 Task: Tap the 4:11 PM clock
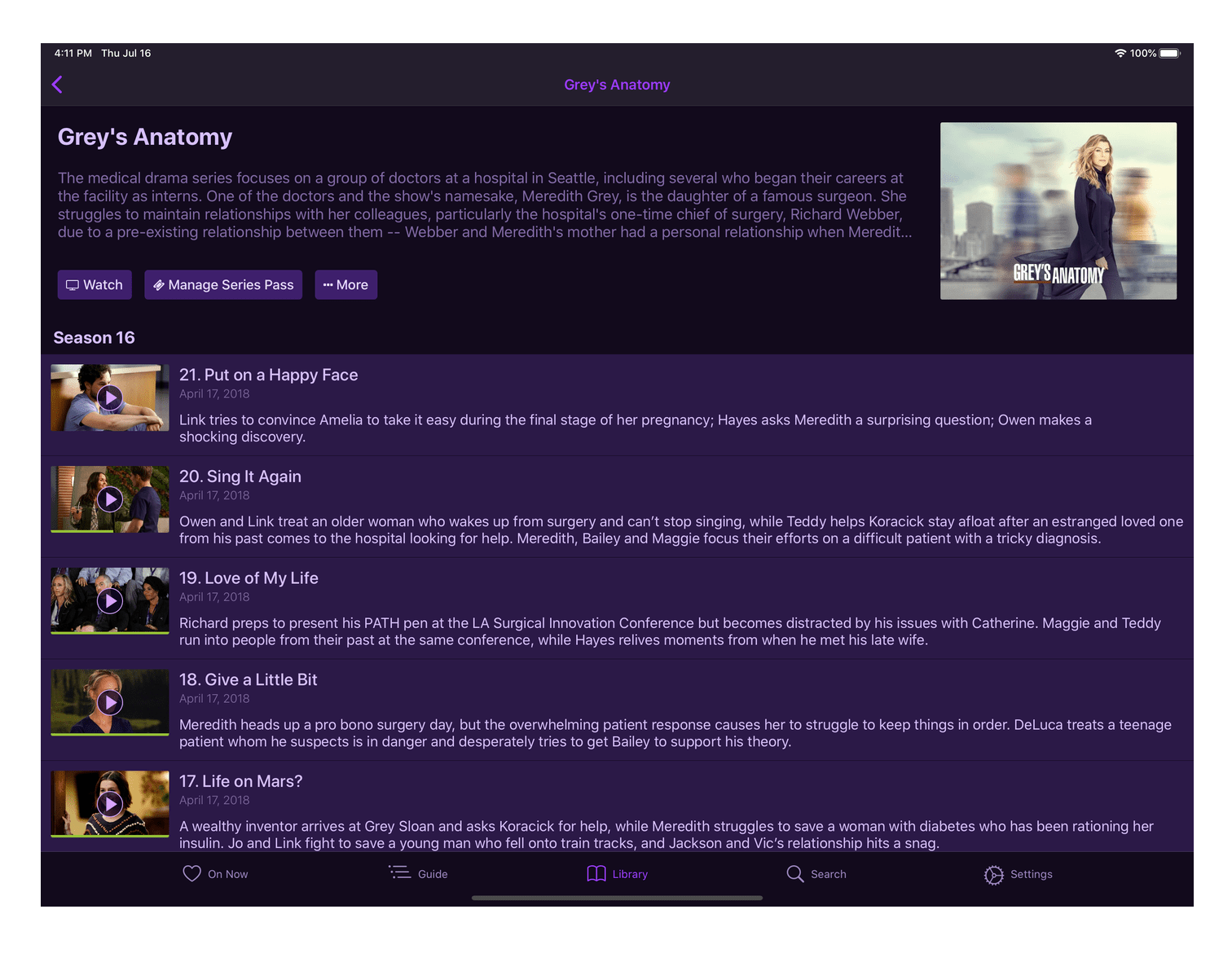pyautogui.click(x=73, y=53)
